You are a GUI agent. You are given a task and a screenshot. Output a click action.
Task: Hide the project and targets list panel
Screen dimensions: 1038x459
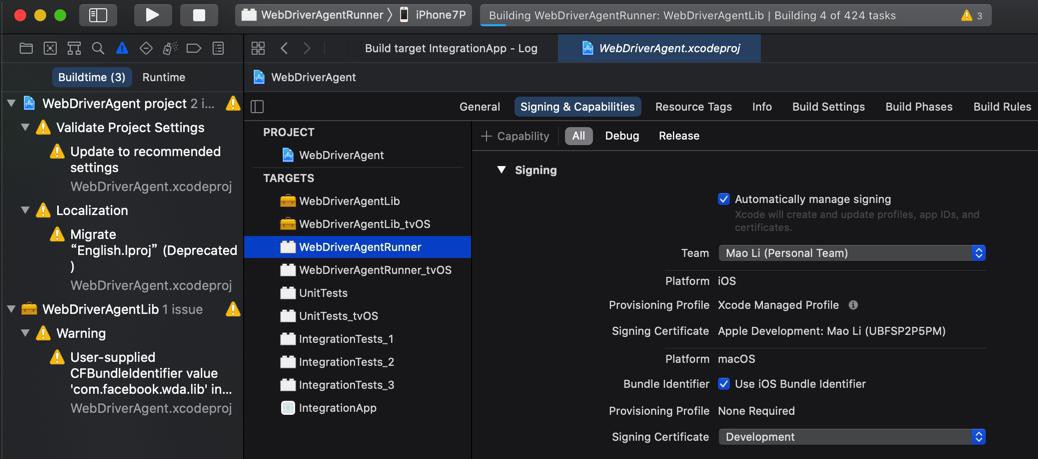click(x=258, y=107)
